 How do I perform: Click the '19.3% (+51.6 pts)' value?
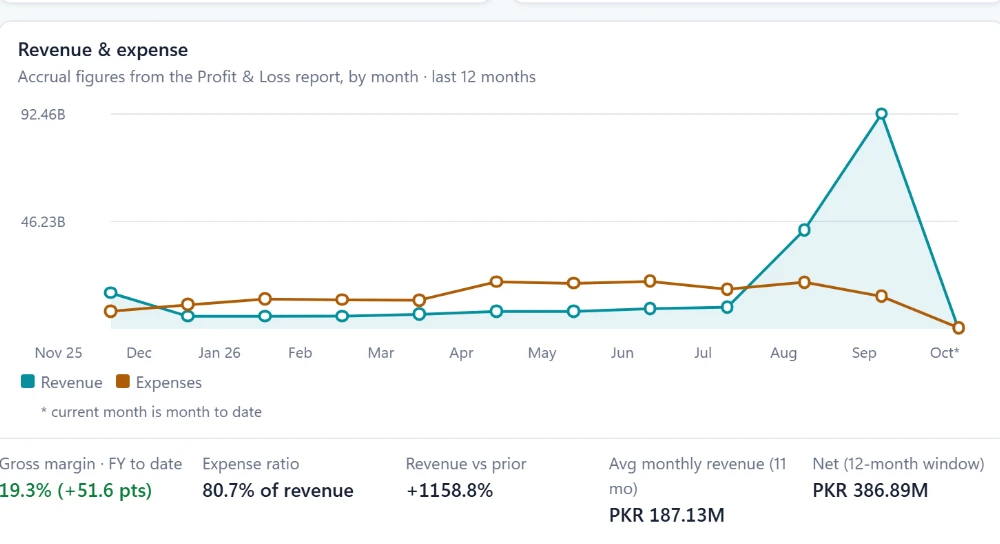pos(76,490)
